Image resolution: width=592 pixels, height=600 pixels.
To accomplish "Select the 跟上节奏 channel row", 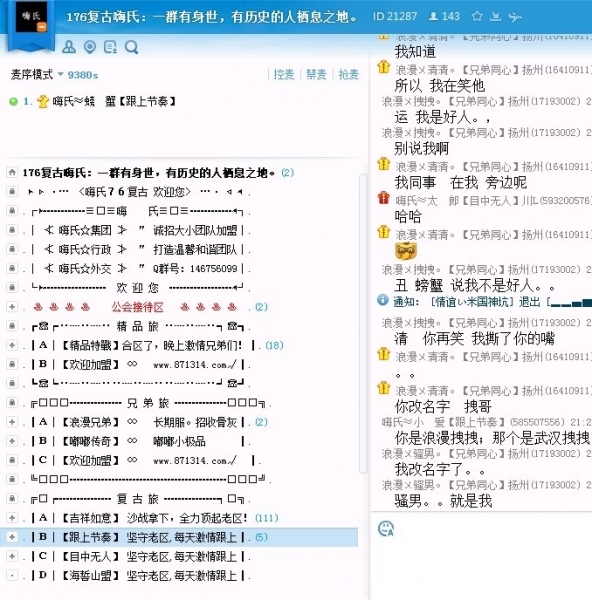I will 179,537.
